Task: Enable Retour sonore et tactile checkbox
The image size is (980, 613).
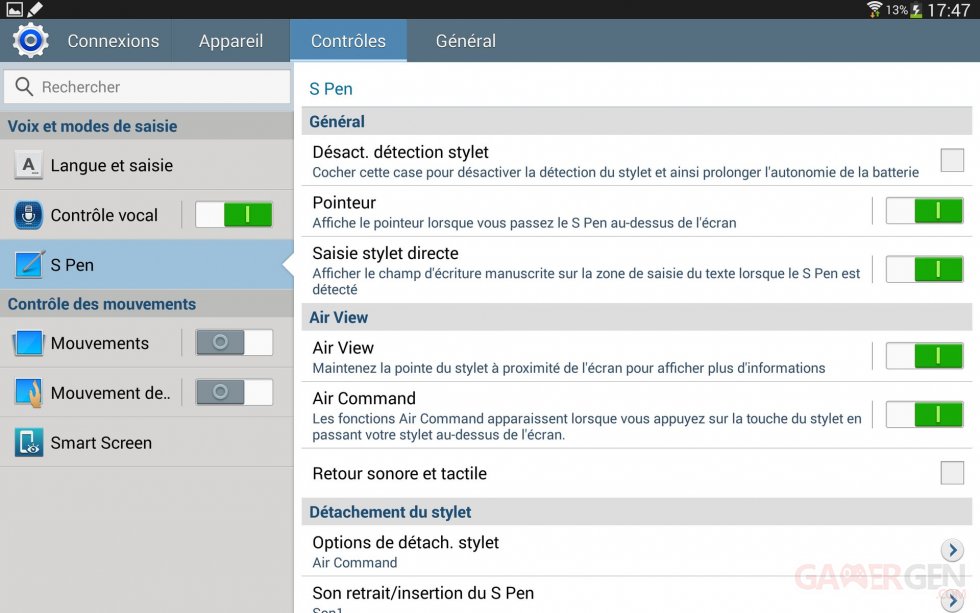Action: coord(952,473)
